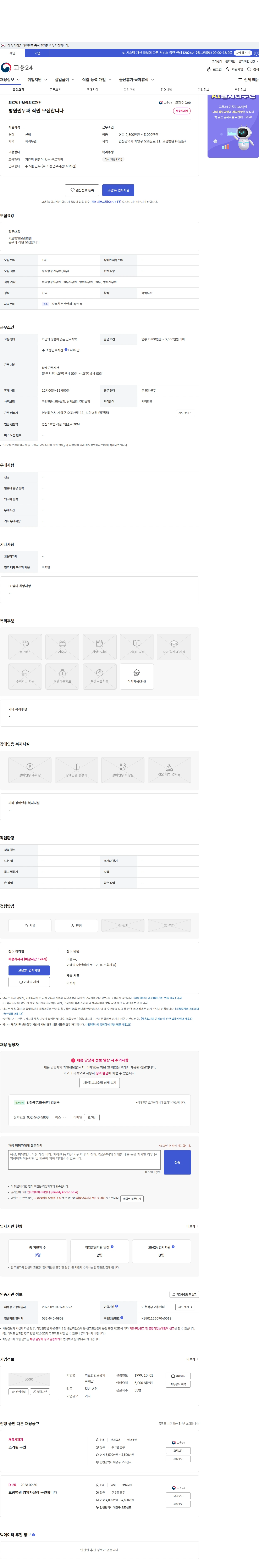The height and width of the screenshot is (1568, 259).
Task: Switch to the 개인 tab
Action: click(12, 53)
